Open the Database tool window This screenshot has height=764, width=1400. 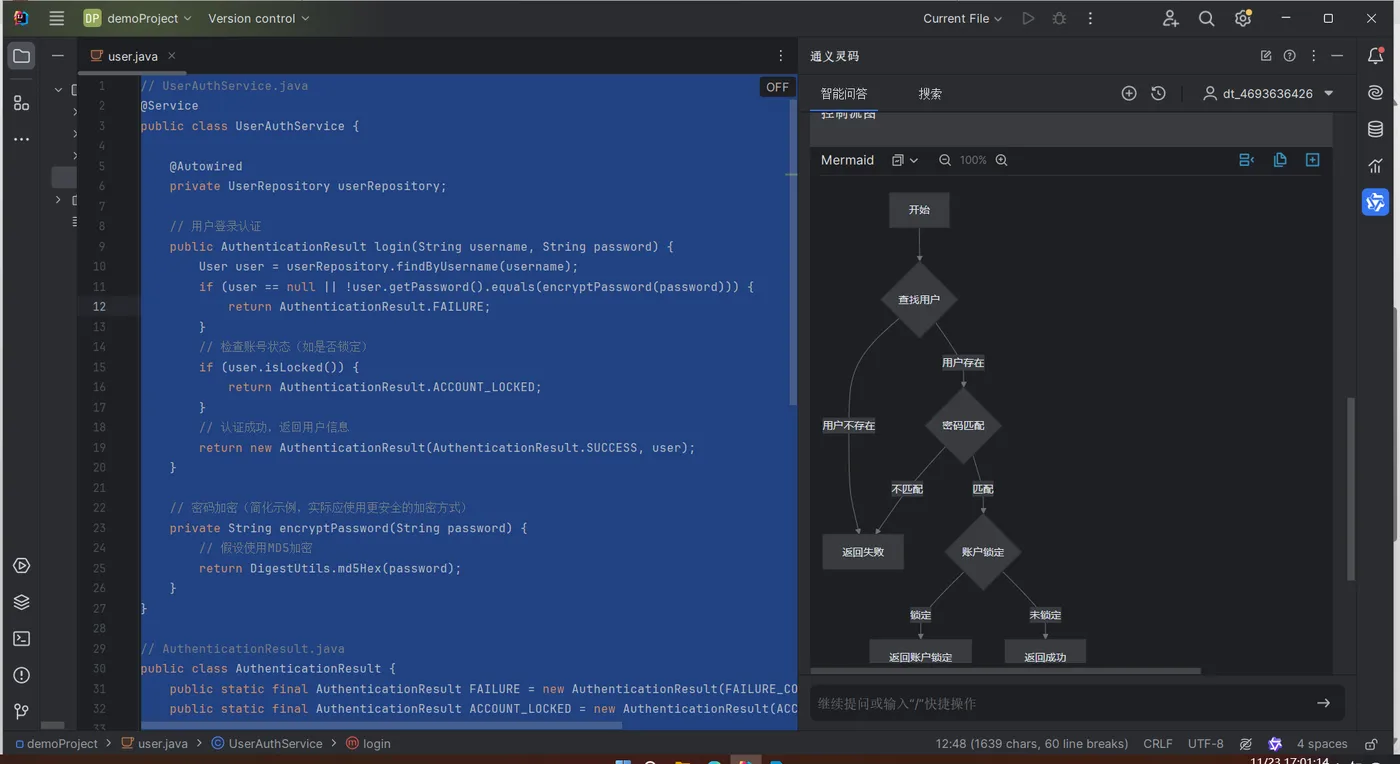click(1376, 129)
